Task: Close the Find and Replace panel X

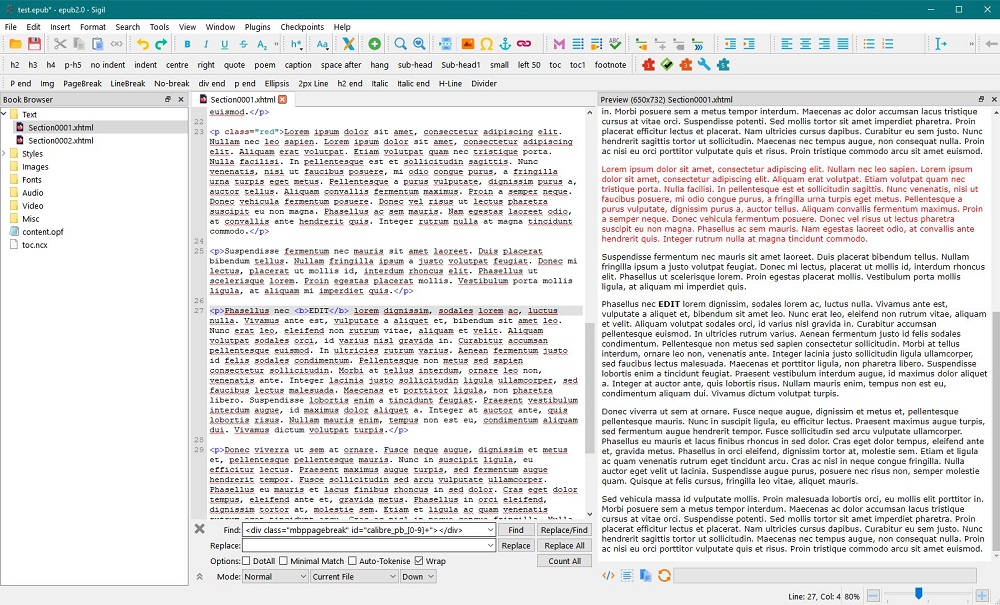Action: [x=200, y=529]
